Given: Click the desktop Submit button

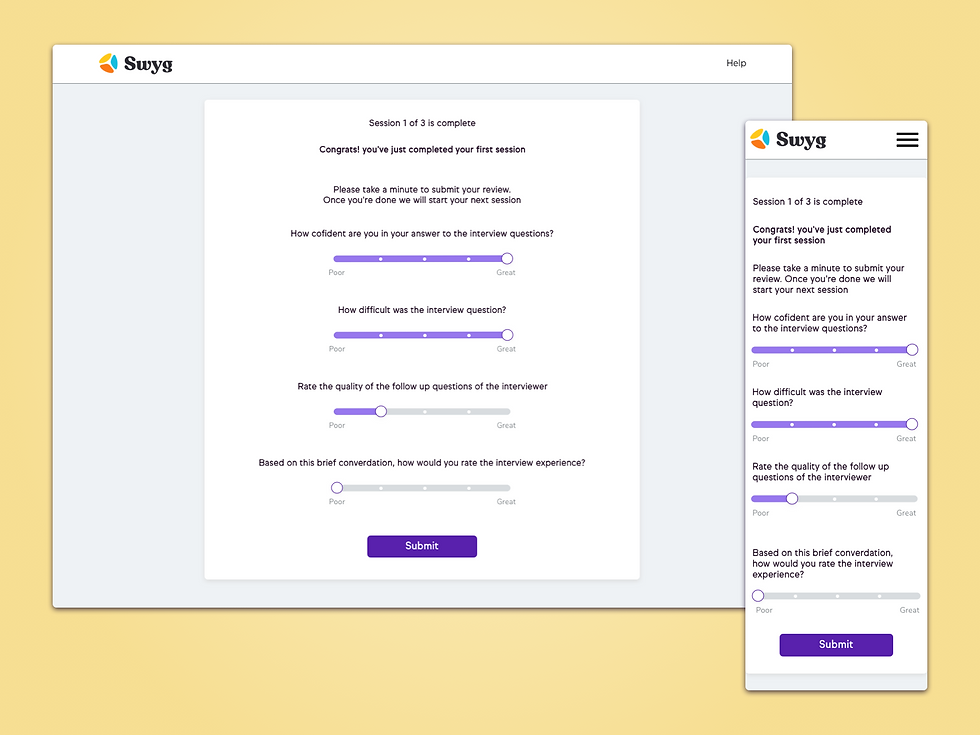Looking at the screenshot, I should (422, 546).
